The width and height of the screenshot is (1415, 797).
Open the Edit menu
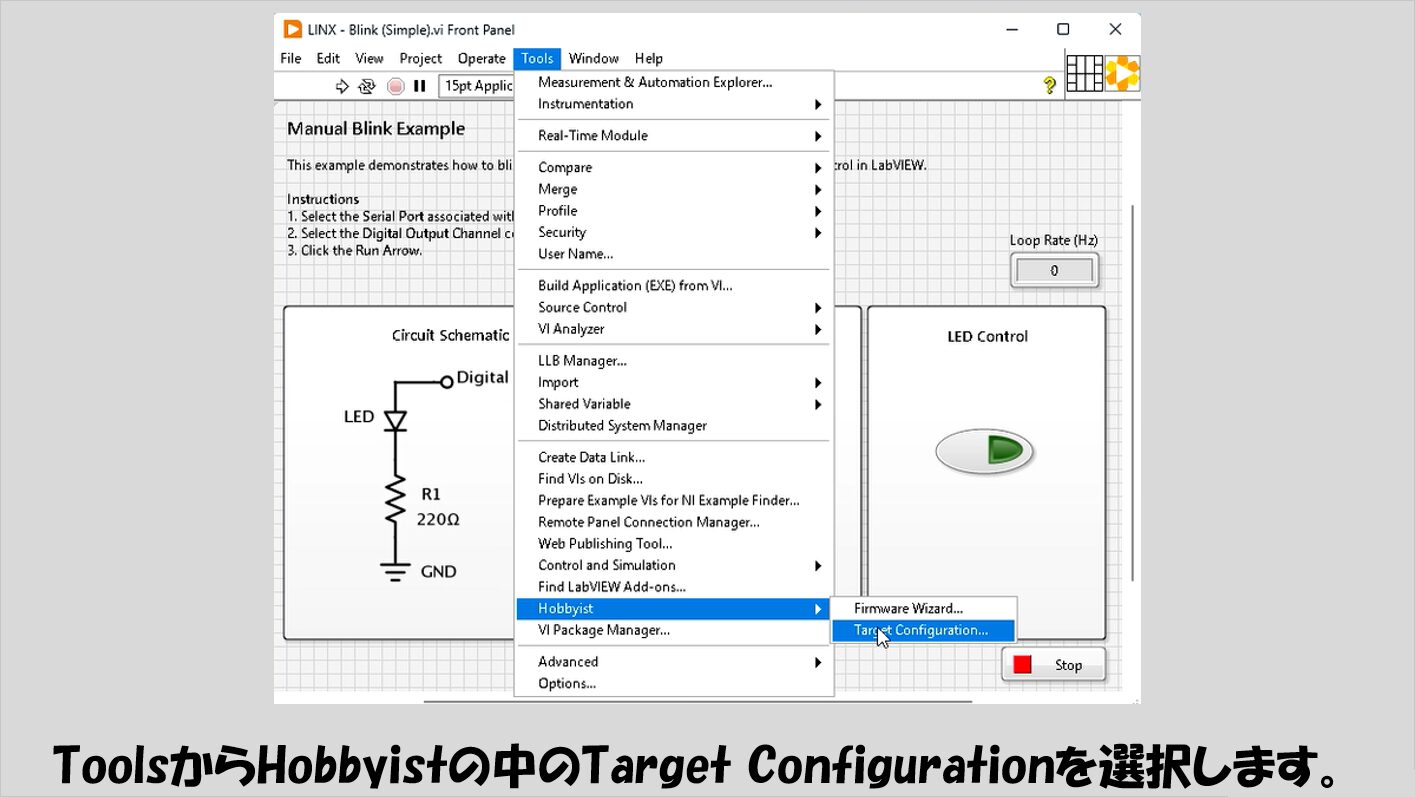click(x=328, y=59)
